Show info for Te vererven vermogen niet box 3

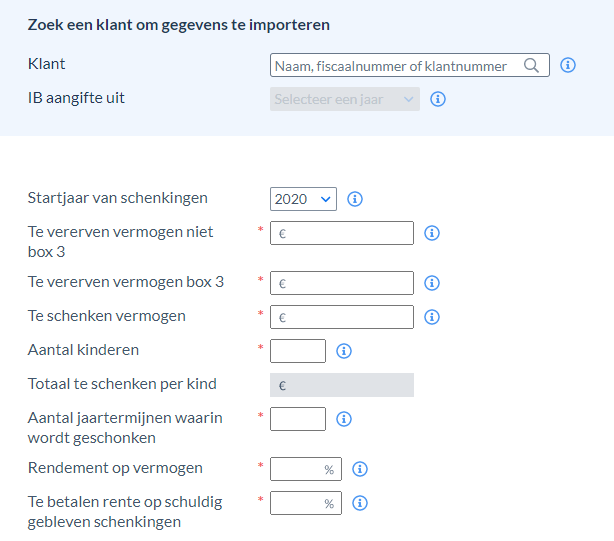(x=432, y=233)
